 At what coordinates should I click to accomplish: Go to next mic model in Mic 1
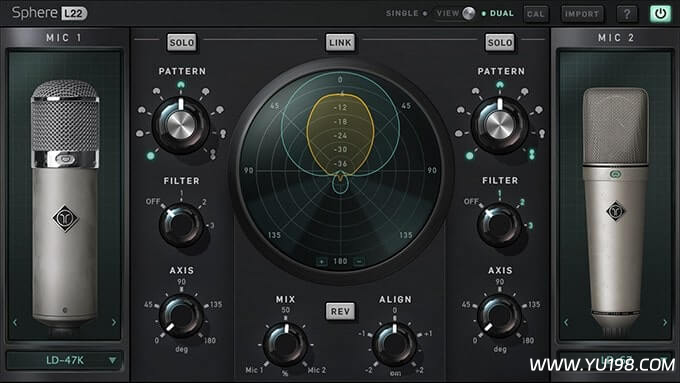coord(114,322)
